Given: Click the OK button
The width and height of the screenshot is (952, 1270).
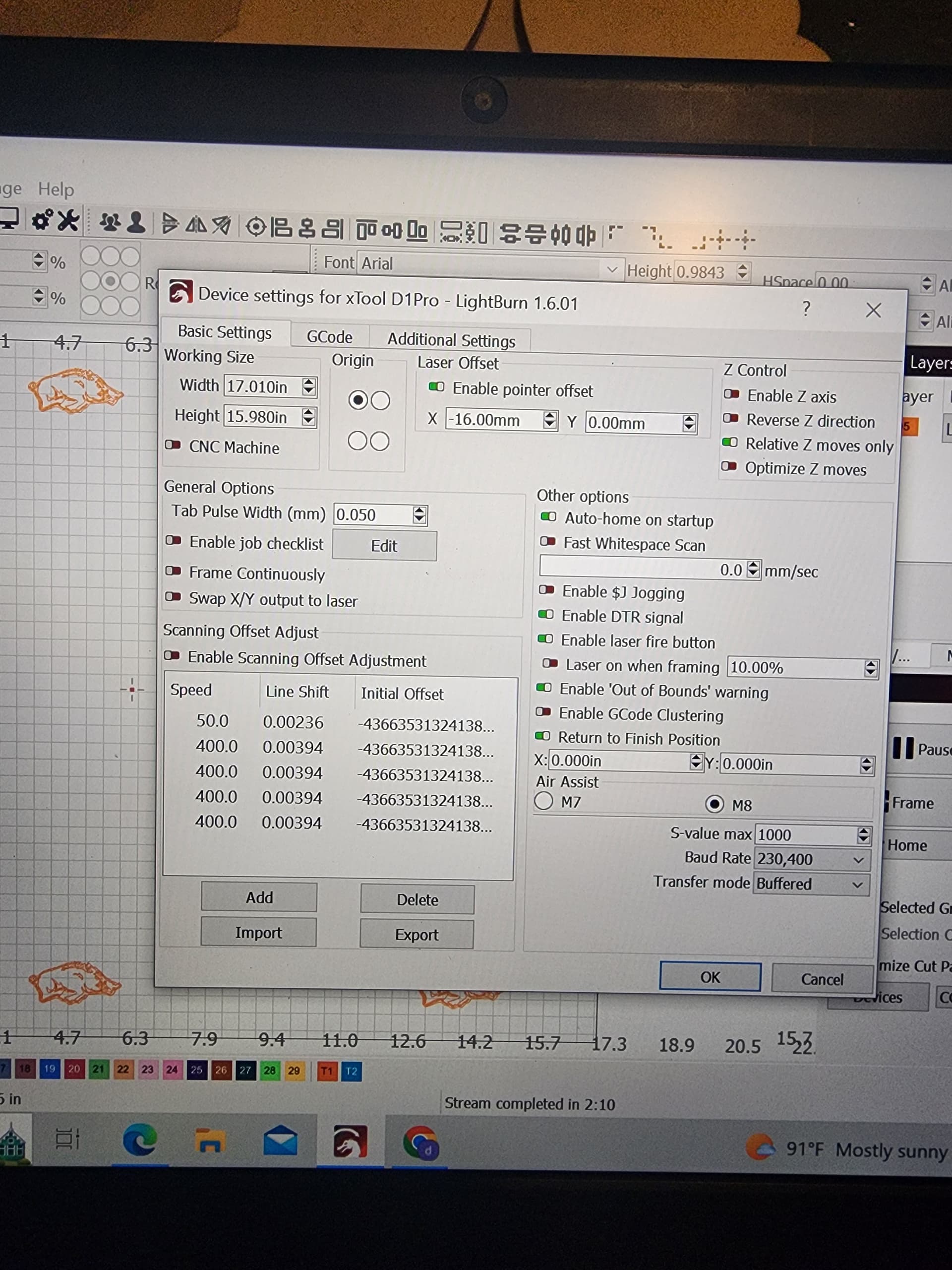Looking at the screenshot, I should pos(709,977).
